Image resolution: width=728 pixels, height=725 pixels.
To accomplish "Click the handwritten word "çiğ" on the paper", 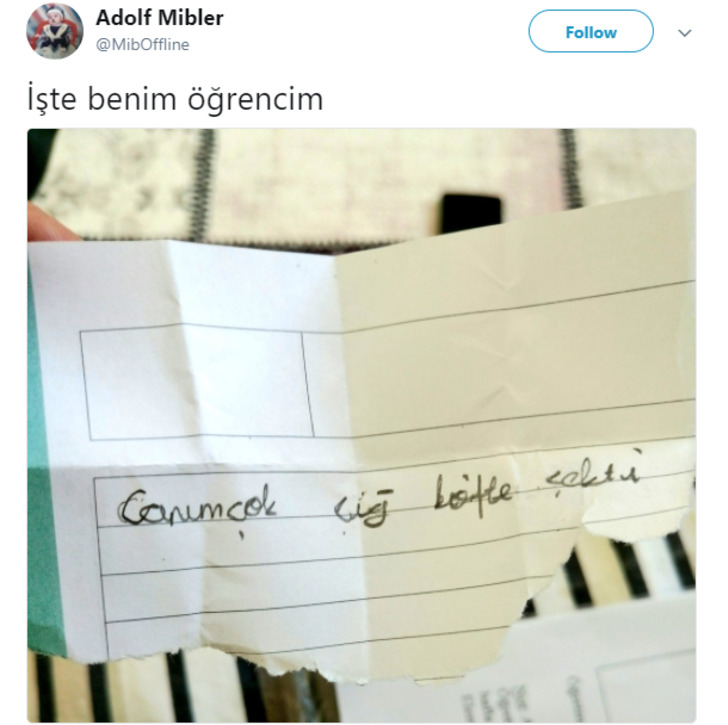I will [x=361, y=510].
